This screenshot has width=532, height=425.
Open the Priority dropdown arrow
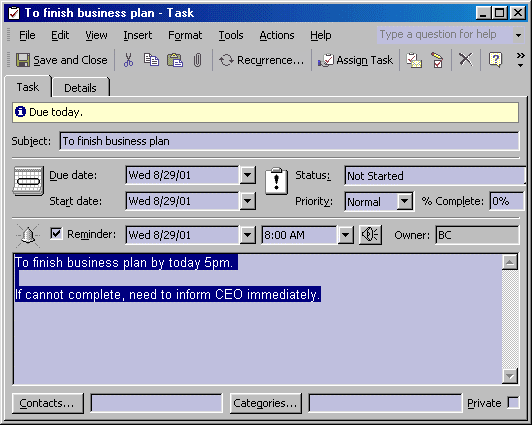point(404,201)
